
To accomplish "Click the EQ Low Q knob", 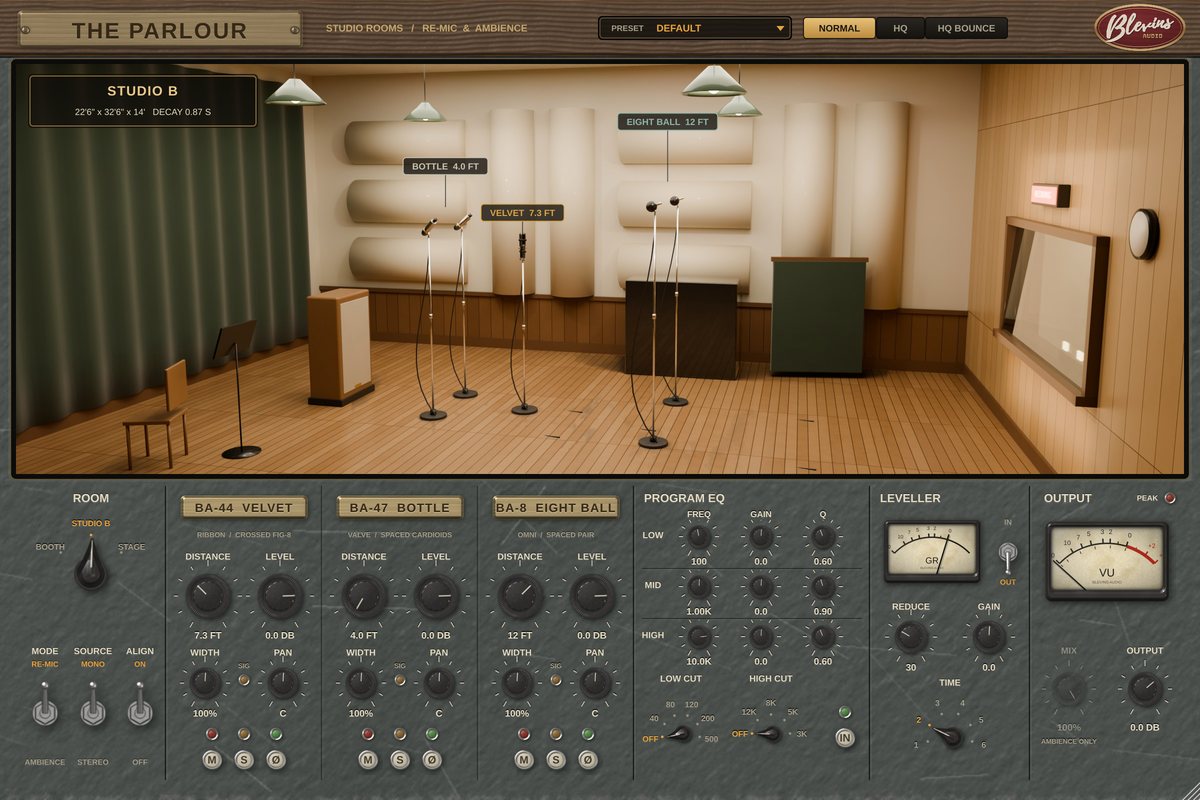I will pyautogui.click(x=823, y=537).
